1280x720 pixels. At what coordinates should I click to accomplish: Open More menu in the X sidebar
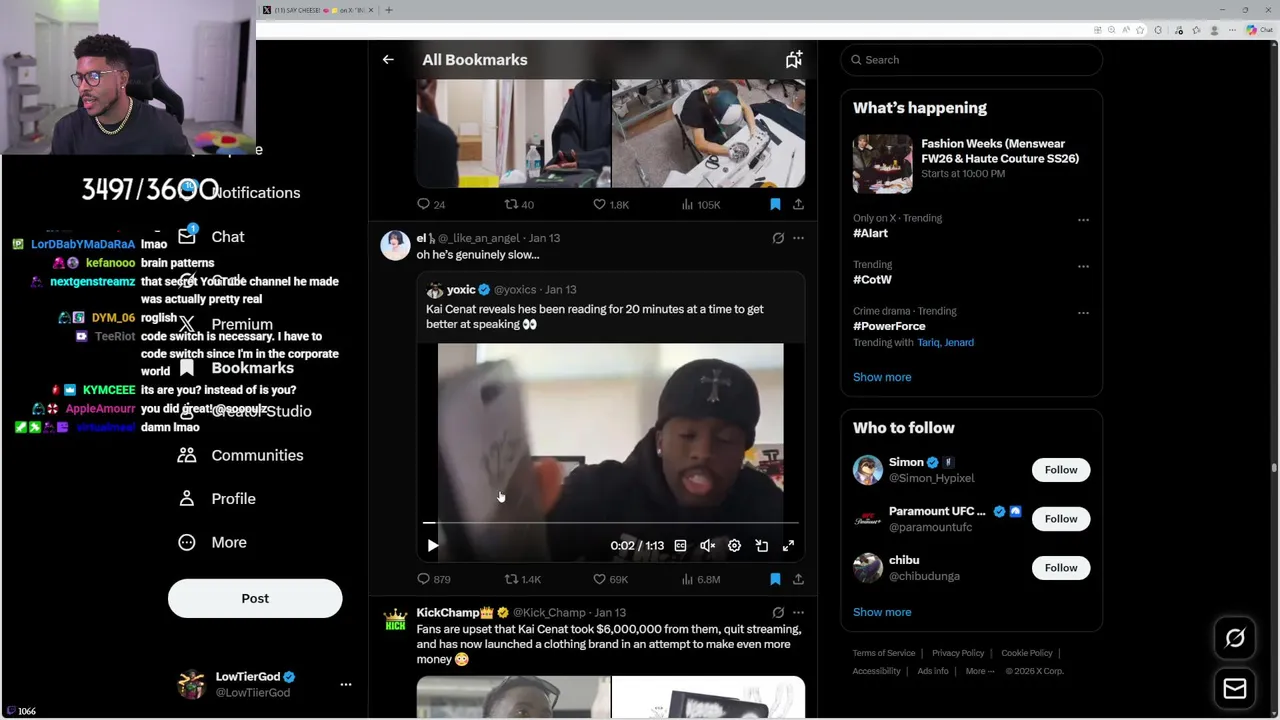211,542
